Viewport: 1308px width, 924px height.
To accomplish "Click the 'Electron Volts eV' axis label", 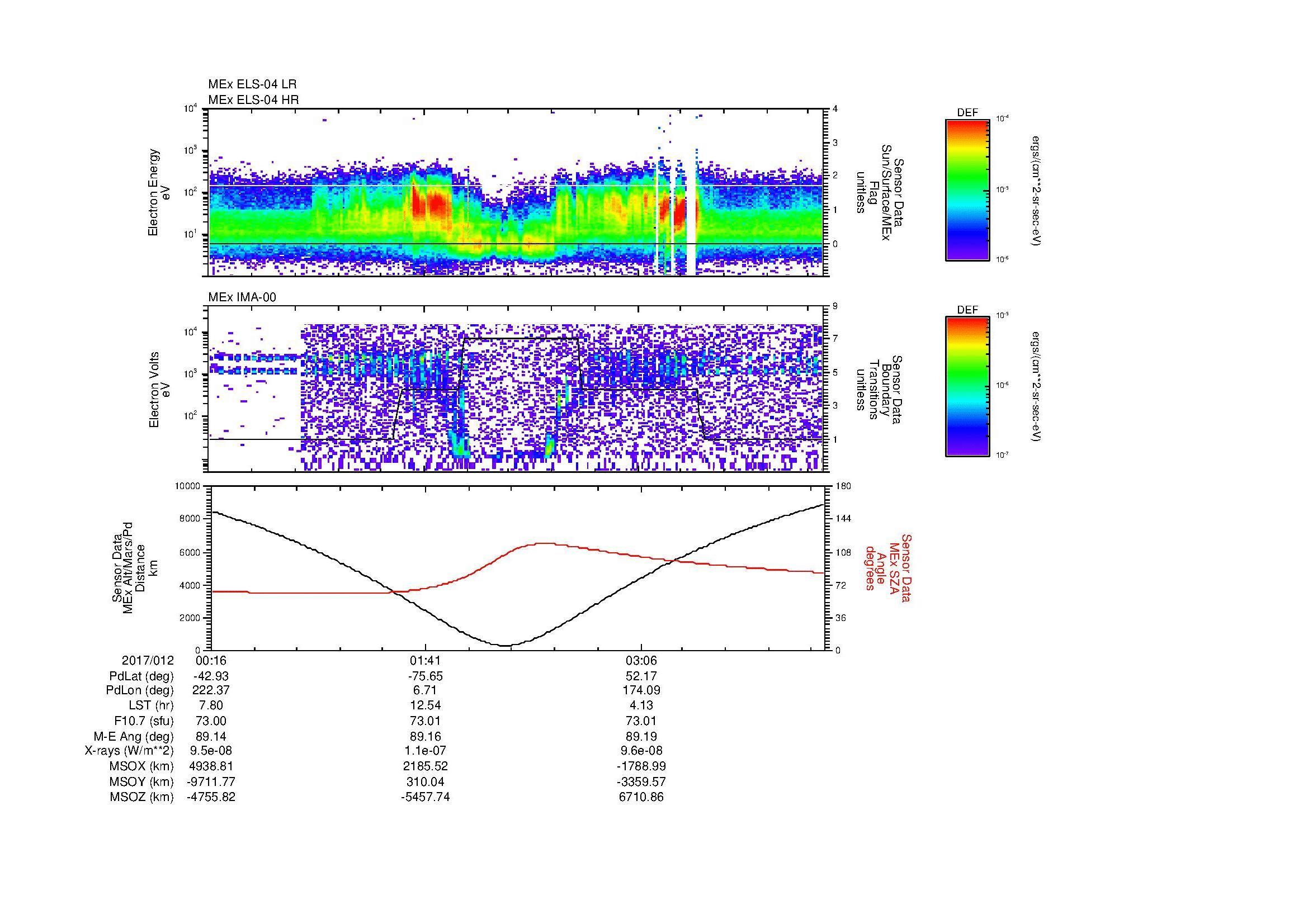I will point(159,390).
